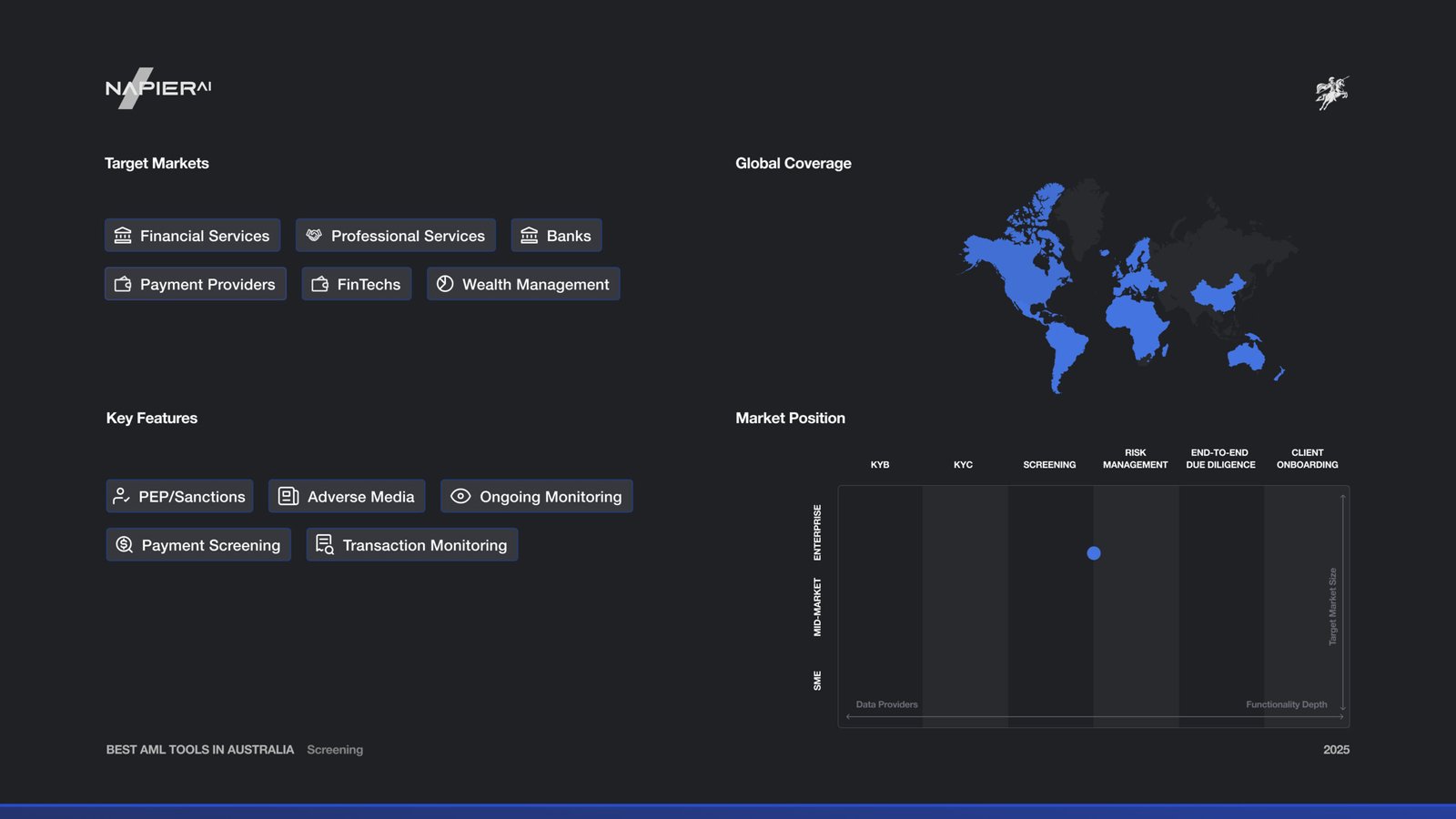This screenshot has height=819, width=1456.
Task: Click the receipt search icon beside Transaction Monitoring
Action: click(x=325, y=544)
